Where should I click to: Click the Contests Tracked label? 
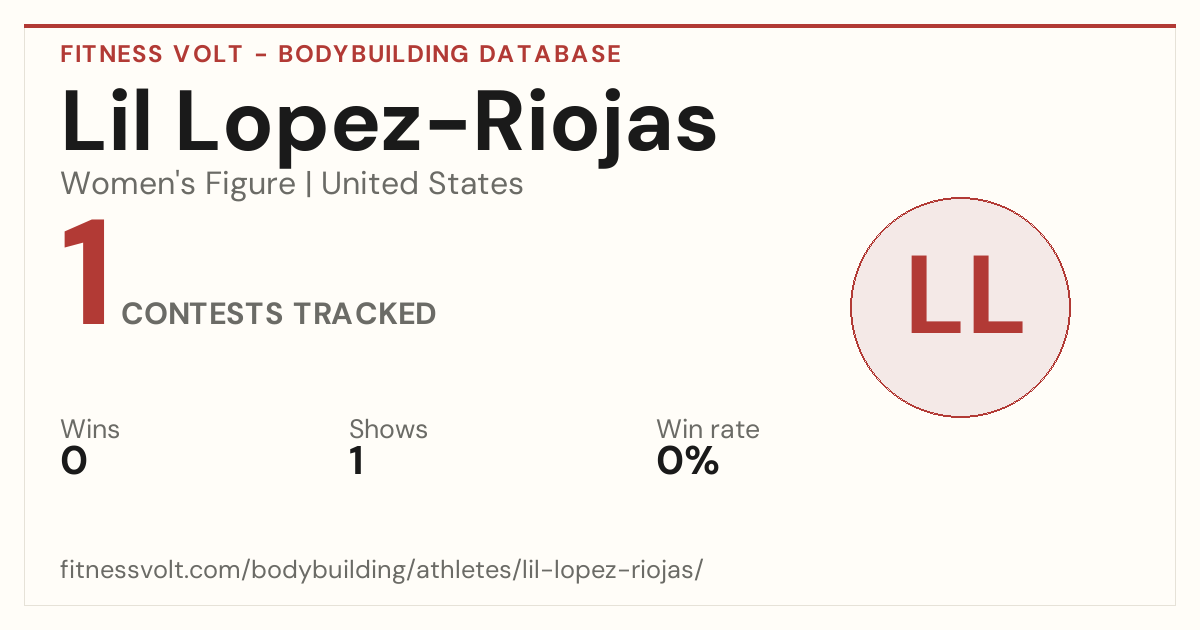tap(279, 314)
